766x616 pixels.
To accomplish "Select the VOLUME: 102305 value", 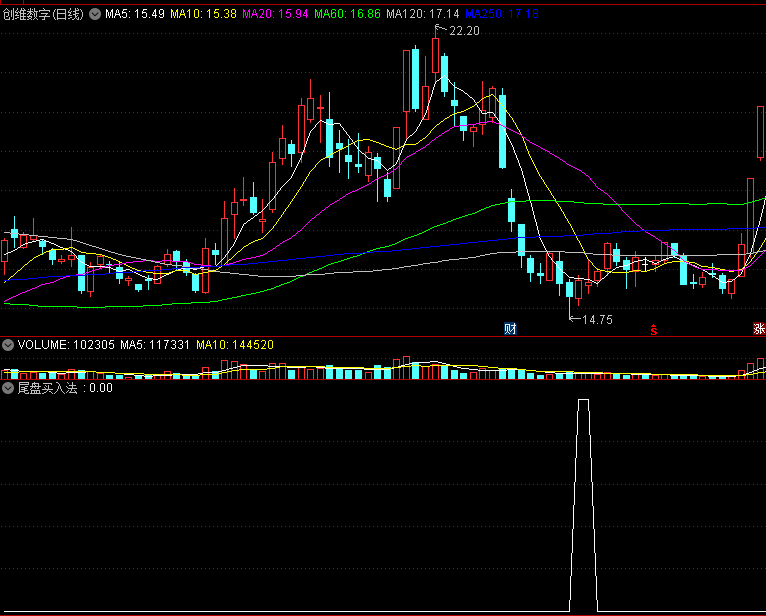I will click(66, 345).
